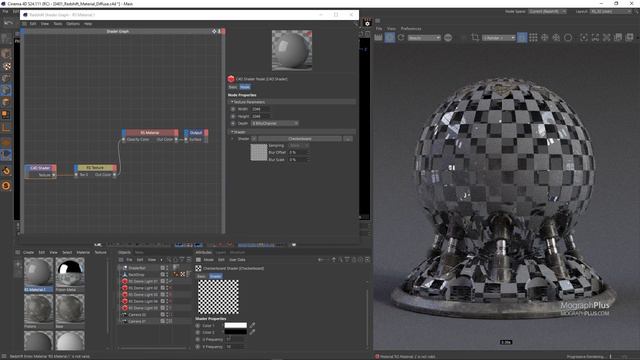Click the black Color 2 swatch

tap(236, 331)
